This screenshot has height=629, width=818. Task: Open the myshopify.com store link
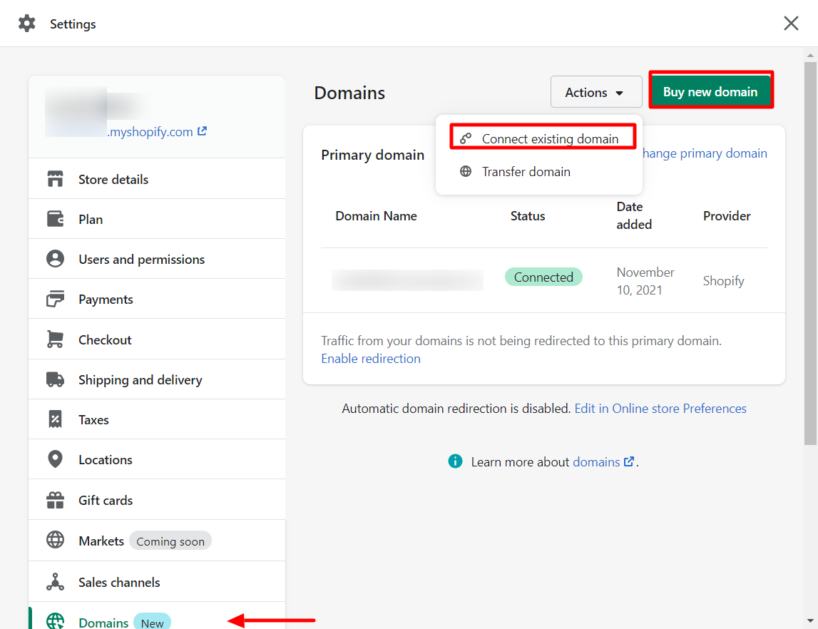(157, 131)
